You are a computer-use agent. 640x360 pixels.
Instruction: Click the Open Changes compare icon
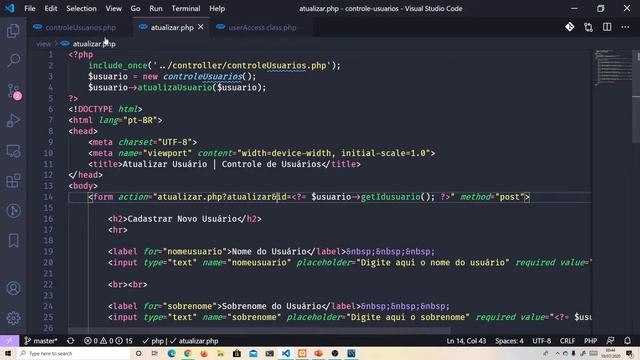click(x=588, y=27)
